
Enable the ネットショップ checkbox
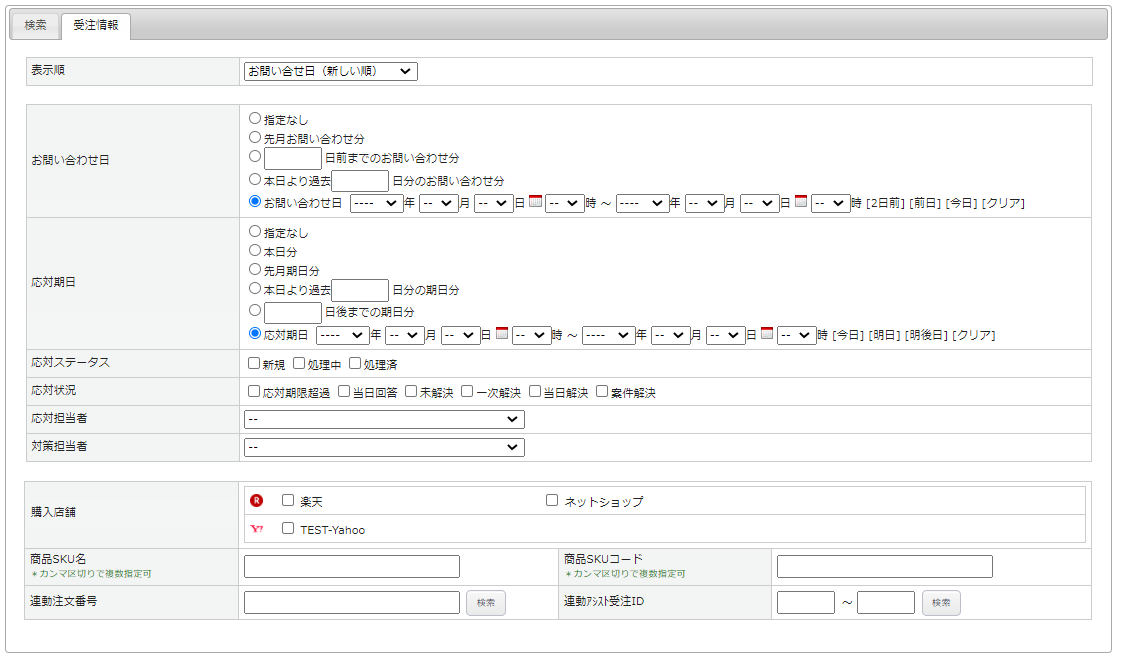552,500
